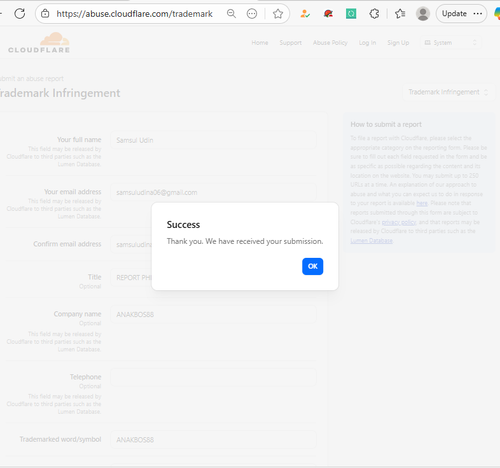Click 'Thank you. We have received your submission.' text
The image size is (500, 468).
(x=245, y=241)
